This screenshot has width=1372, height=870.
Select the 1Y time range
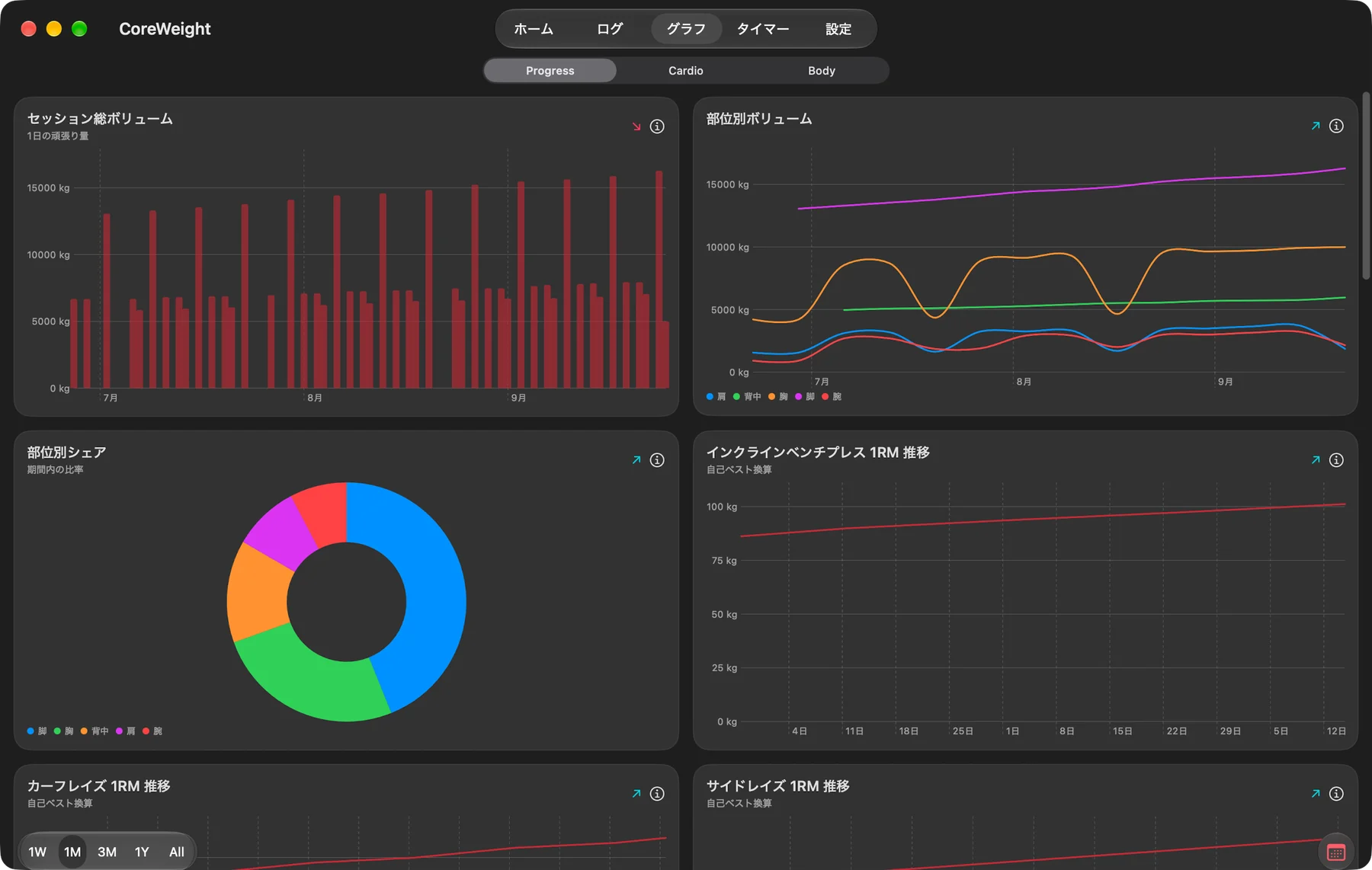tap(142, 852)
